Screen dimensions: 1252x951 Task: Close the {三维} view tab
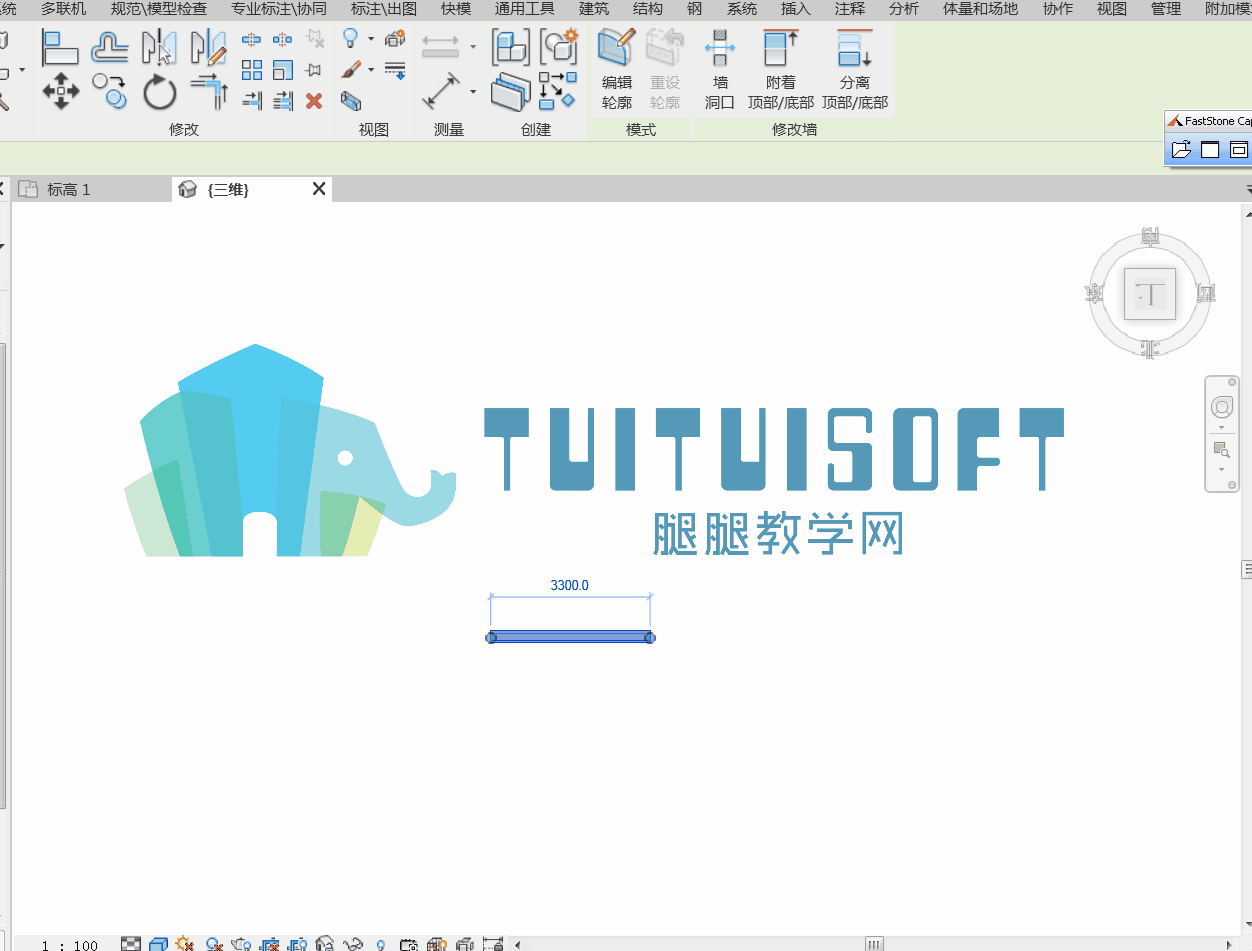pyautogui.click(x=319, y=188)
